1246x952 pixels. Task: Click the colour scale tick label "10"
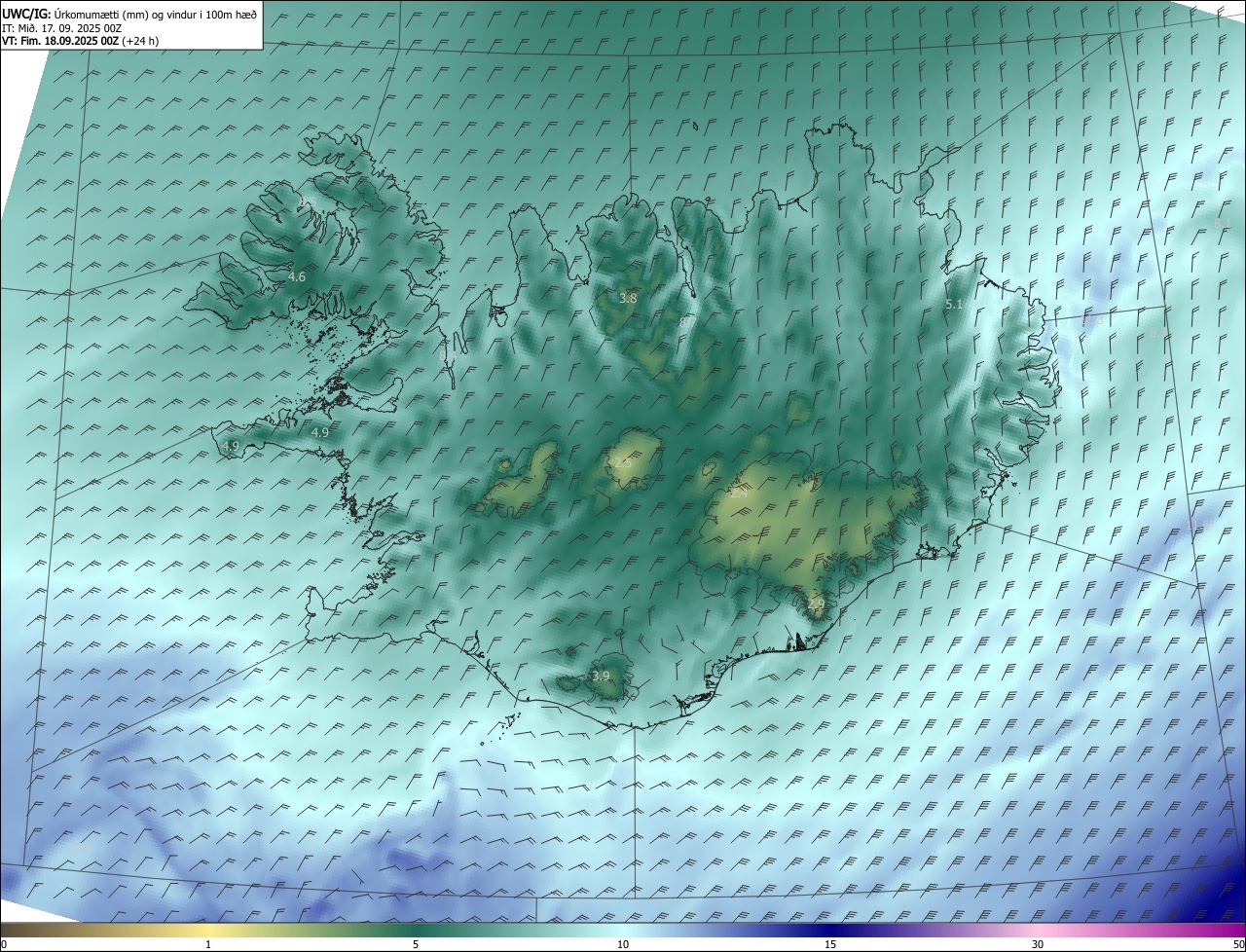point(623,944)
